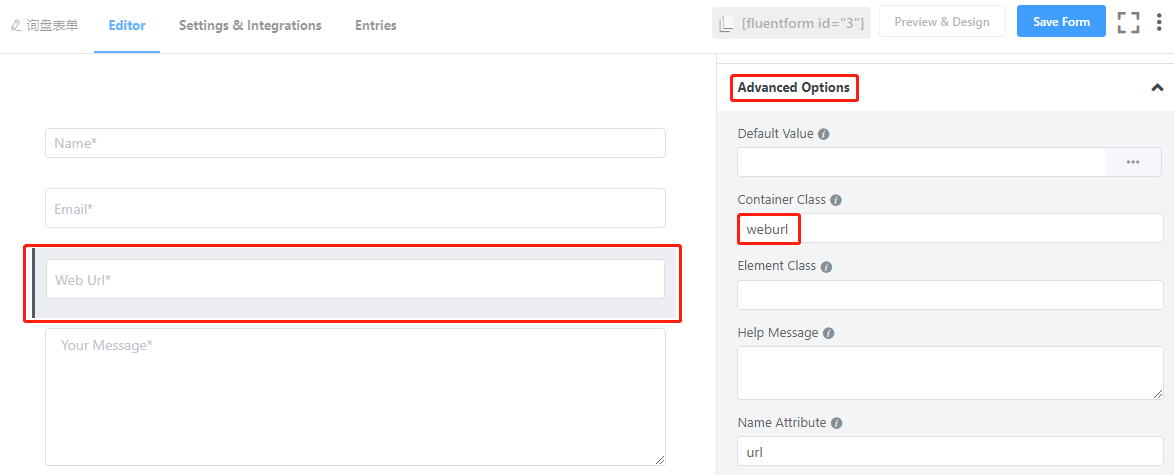Viewport: 1174px width, 475px height.
Task: Click the Preview & Design button
Action: coord(941,22)
